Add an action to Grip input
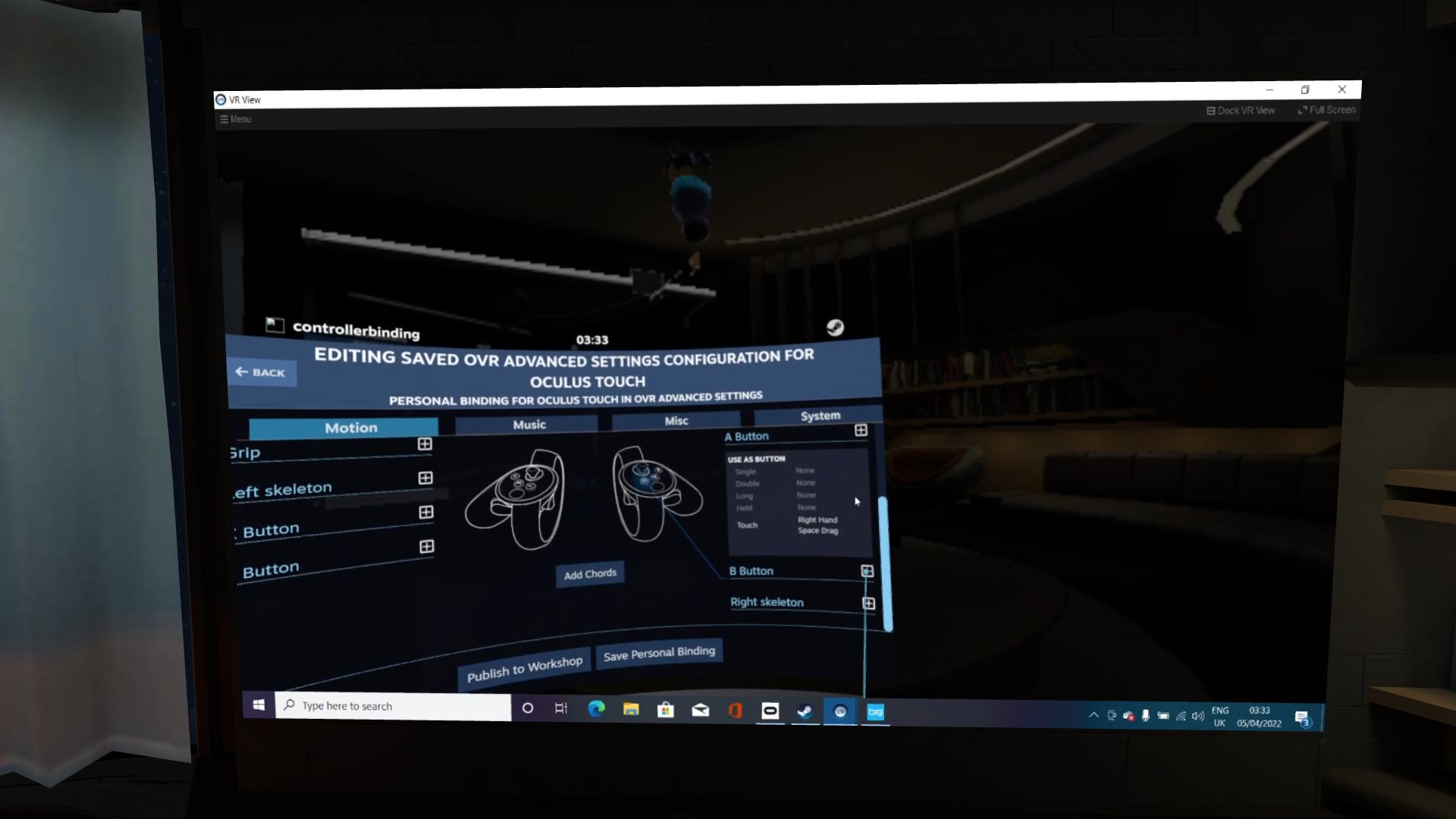This screenshot has height=819, width=1456. point(425,444)
